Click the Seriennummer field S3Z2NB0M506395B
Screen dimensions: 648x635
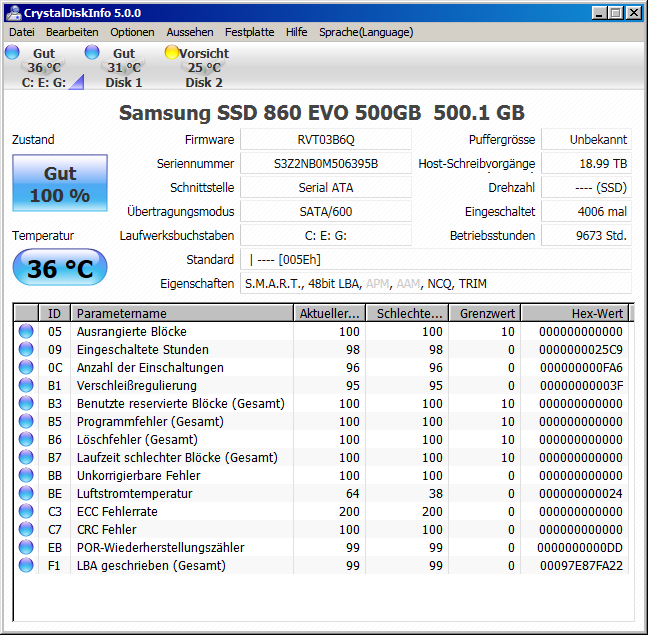[x=326, y=164]
